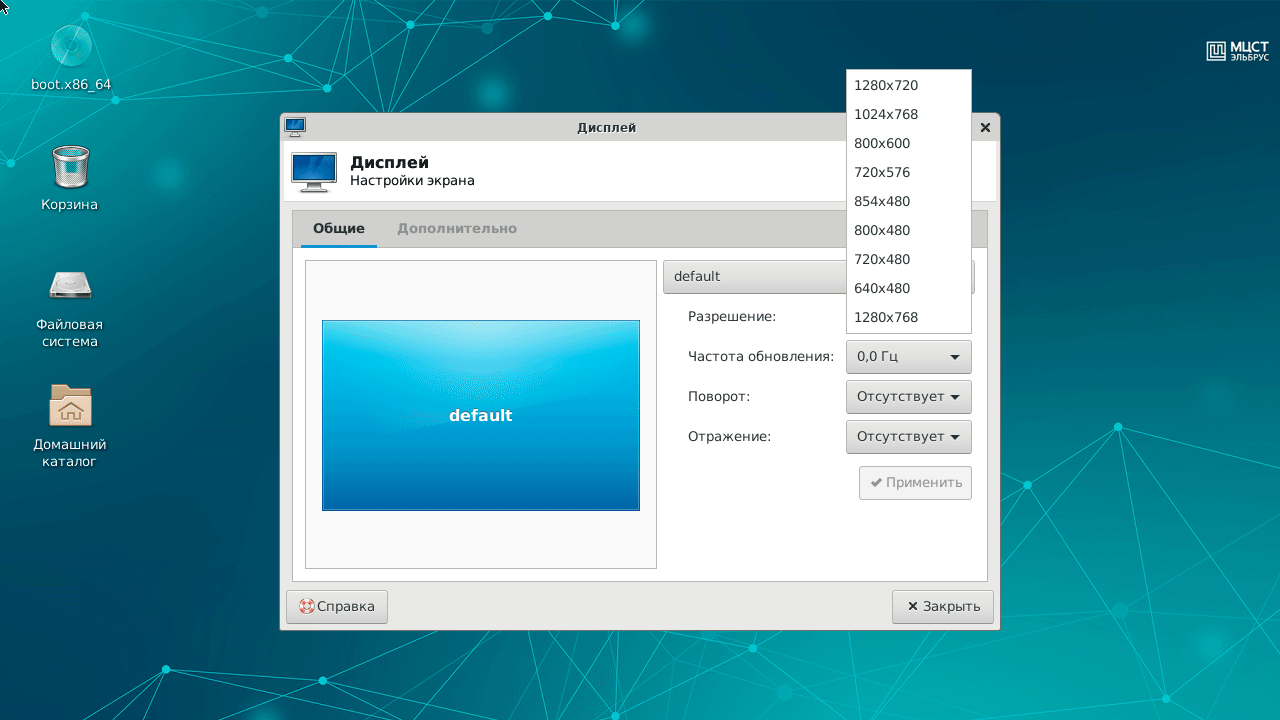Select 1024x768 resolution from the list
This screenshot has width=1280, height=720.
tap(909, 114)
